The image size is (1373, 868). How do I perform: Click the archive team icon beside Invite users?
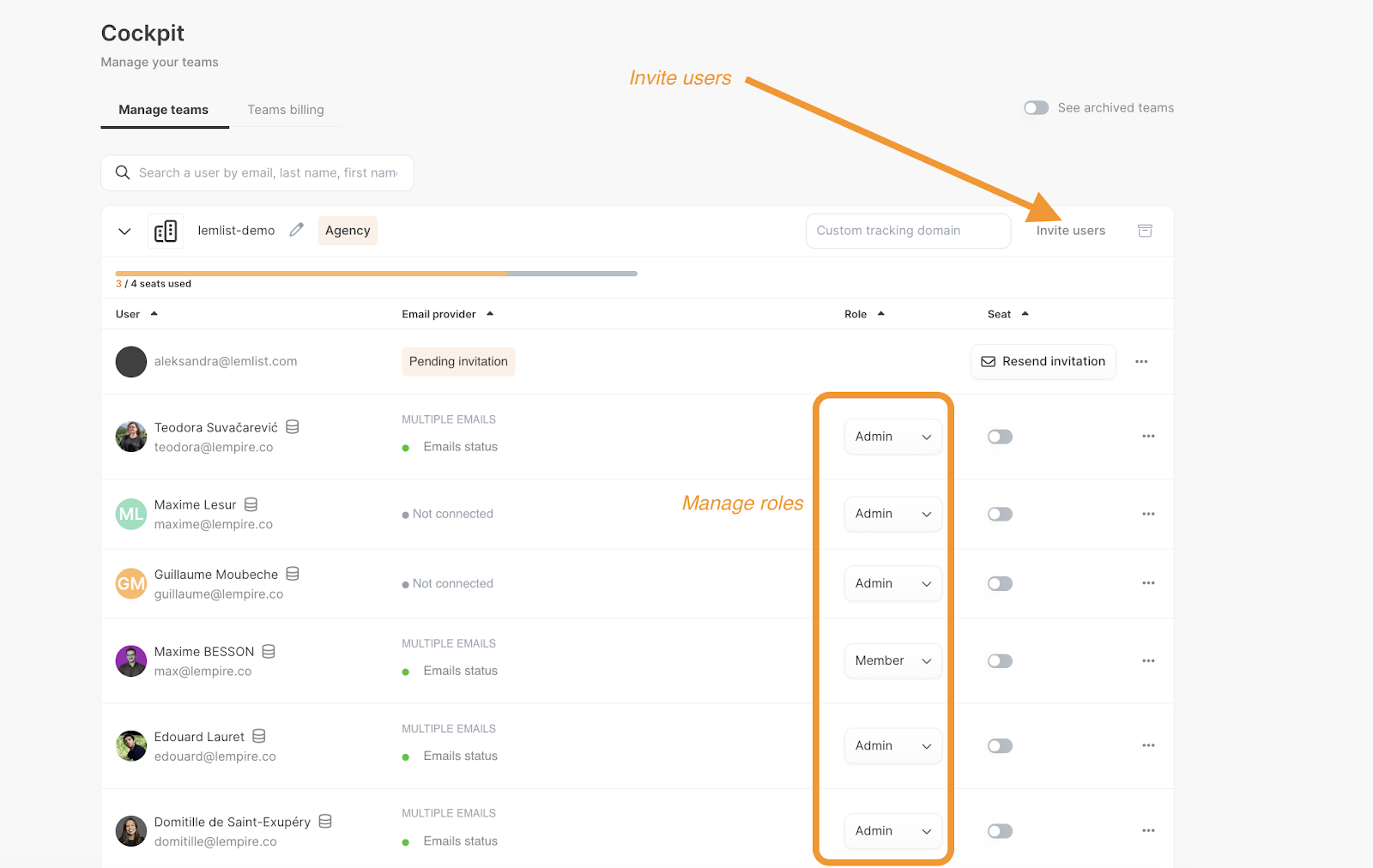1145,231
